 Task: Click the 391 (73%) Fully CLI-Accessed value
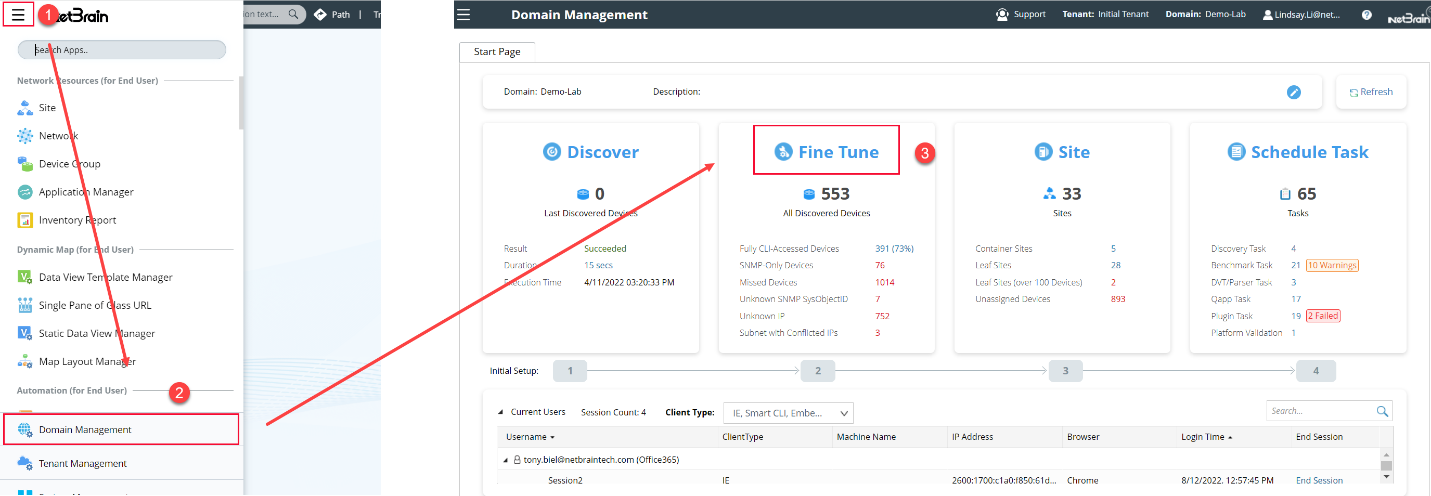tap(895, 249)
